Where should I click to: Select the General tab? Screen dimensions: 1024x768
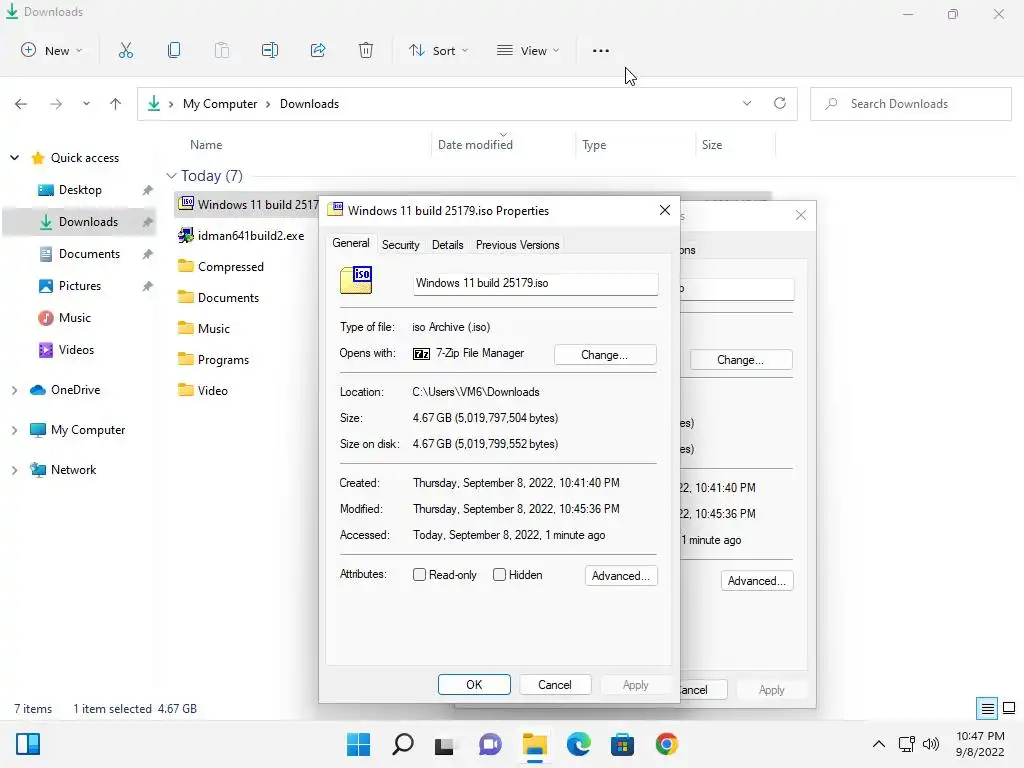pyautogui.click(x=351, y=243)
